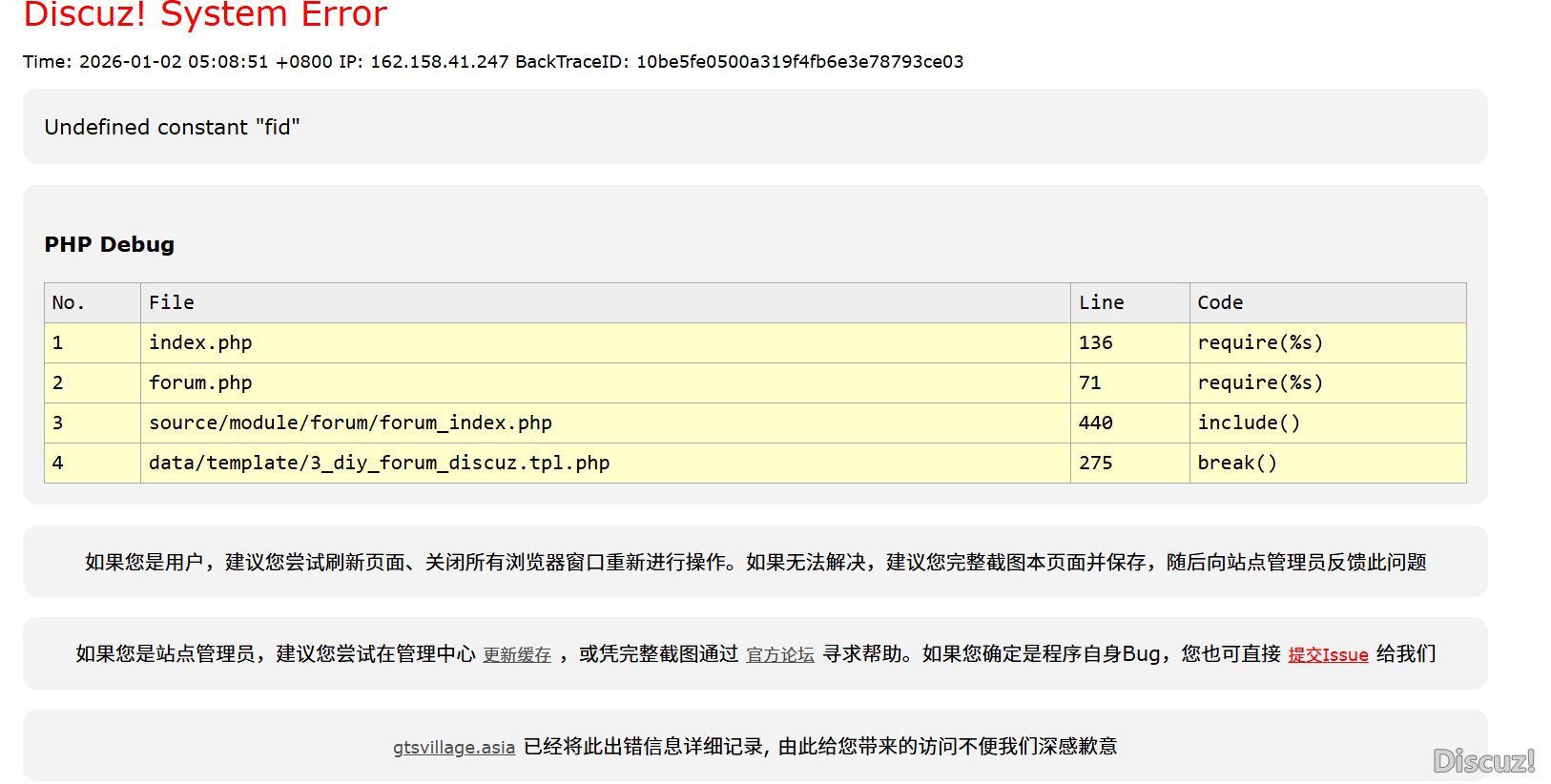Click line number 440 cell
This screenshot has height=784, width=1551.
click(1096, 423)
